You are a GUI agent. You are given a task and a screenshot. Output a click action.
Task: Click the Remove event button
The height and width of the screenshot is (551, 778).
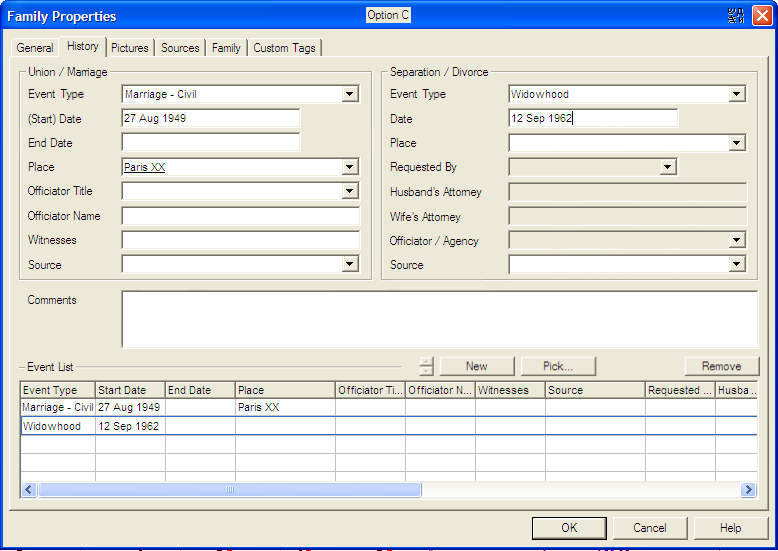(x=721, y=366)
